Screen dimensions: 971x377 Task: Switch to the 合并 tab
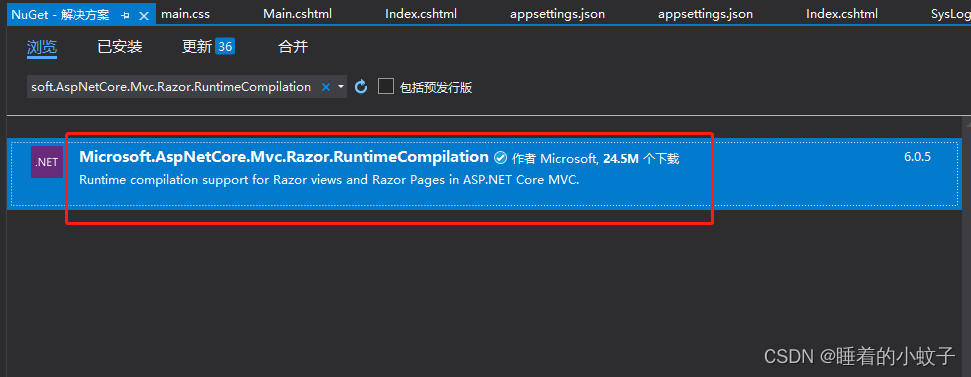tap(293, 46)
